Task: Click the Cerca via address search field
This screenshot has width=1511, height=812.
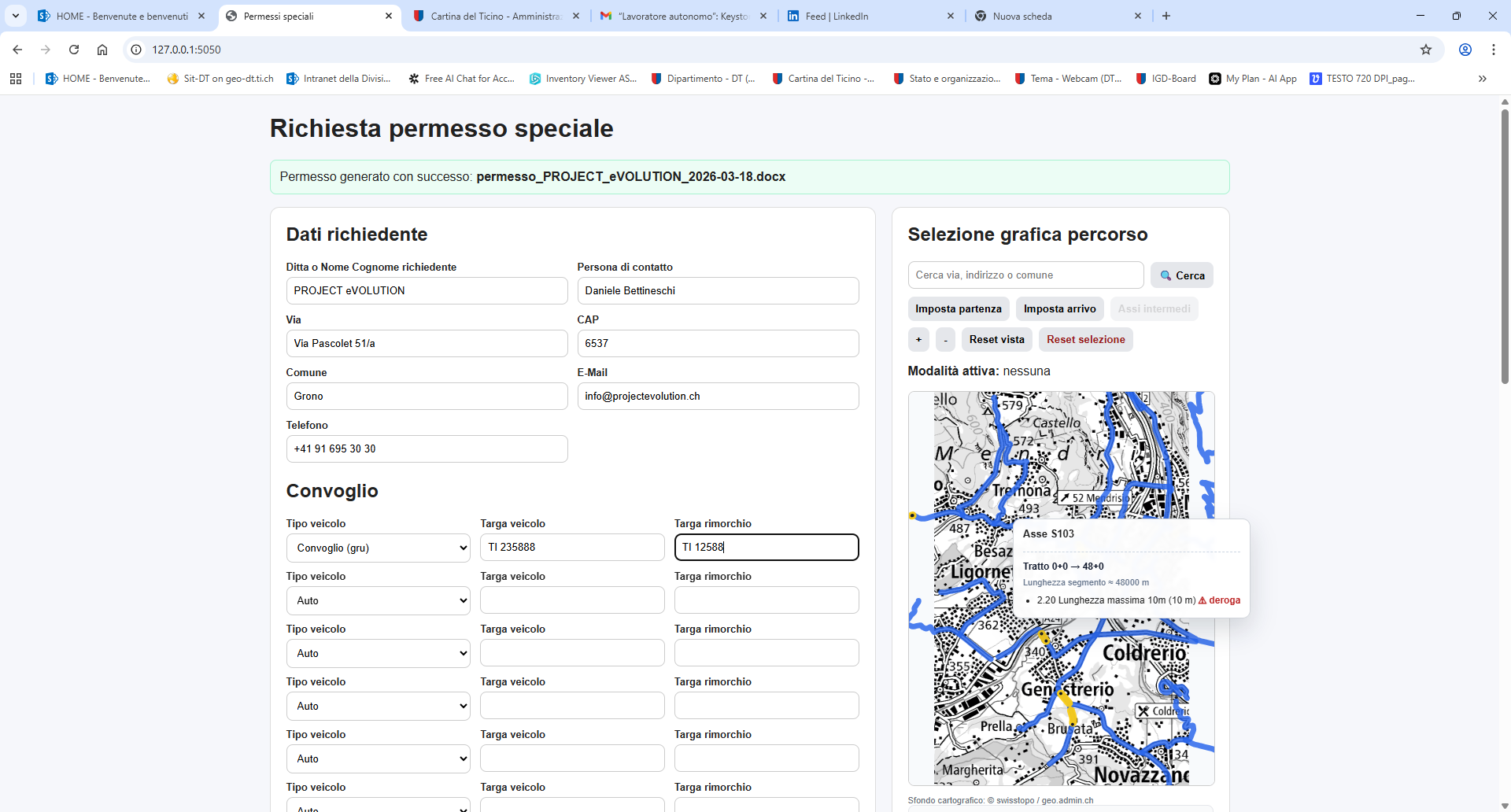Action: pos(1025,275)
